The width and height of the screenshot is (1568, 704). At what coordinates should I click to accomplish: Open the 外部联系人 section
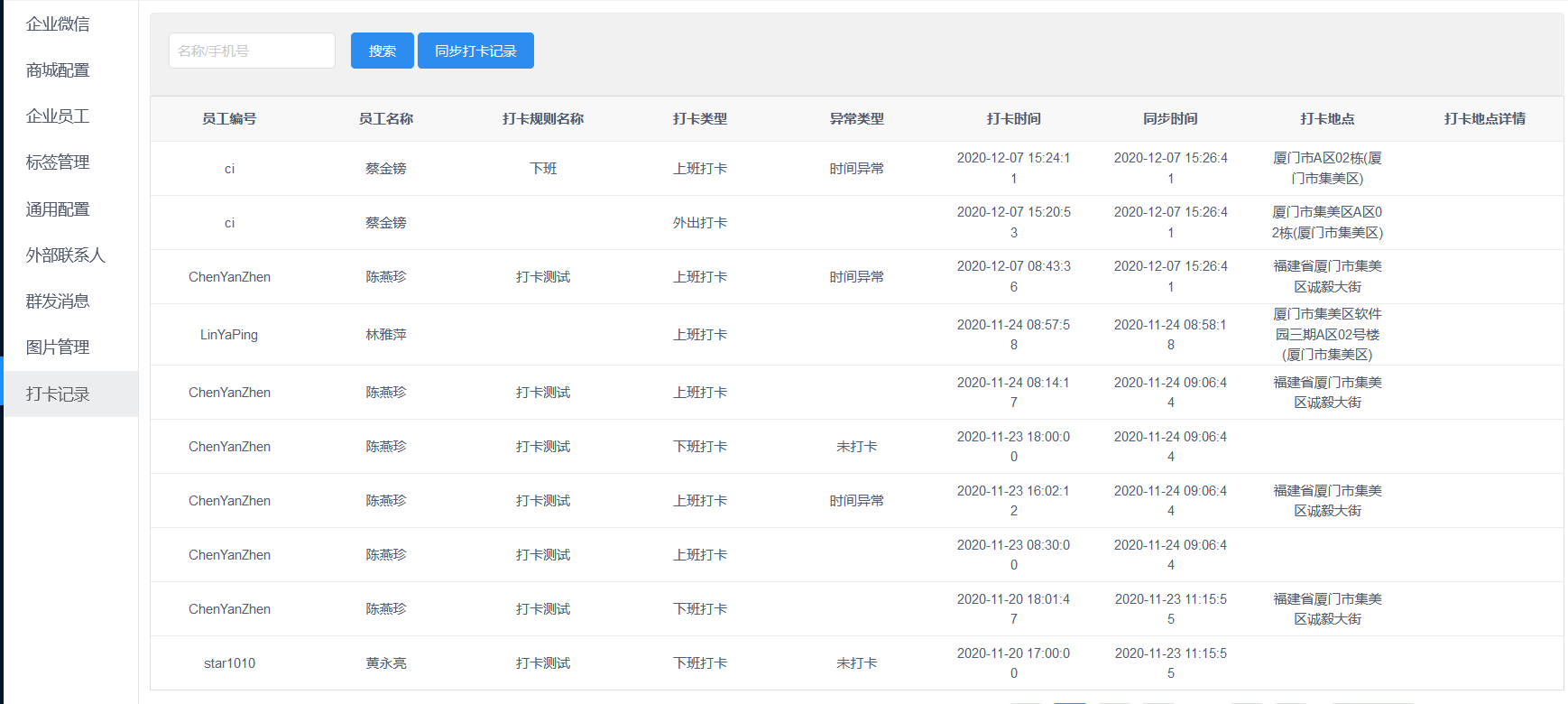65,255
